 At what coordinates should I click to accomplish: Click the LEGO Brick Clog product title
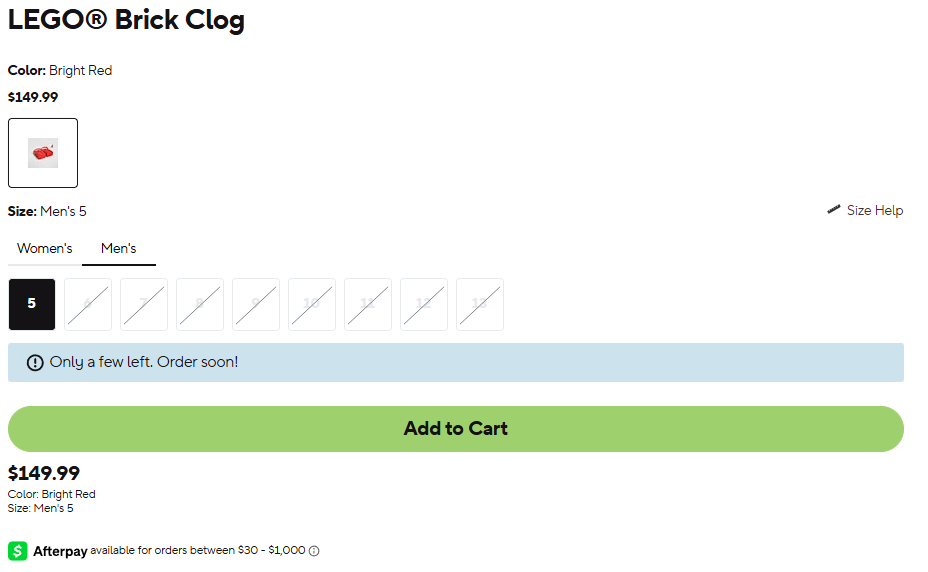tap(126, 20)
